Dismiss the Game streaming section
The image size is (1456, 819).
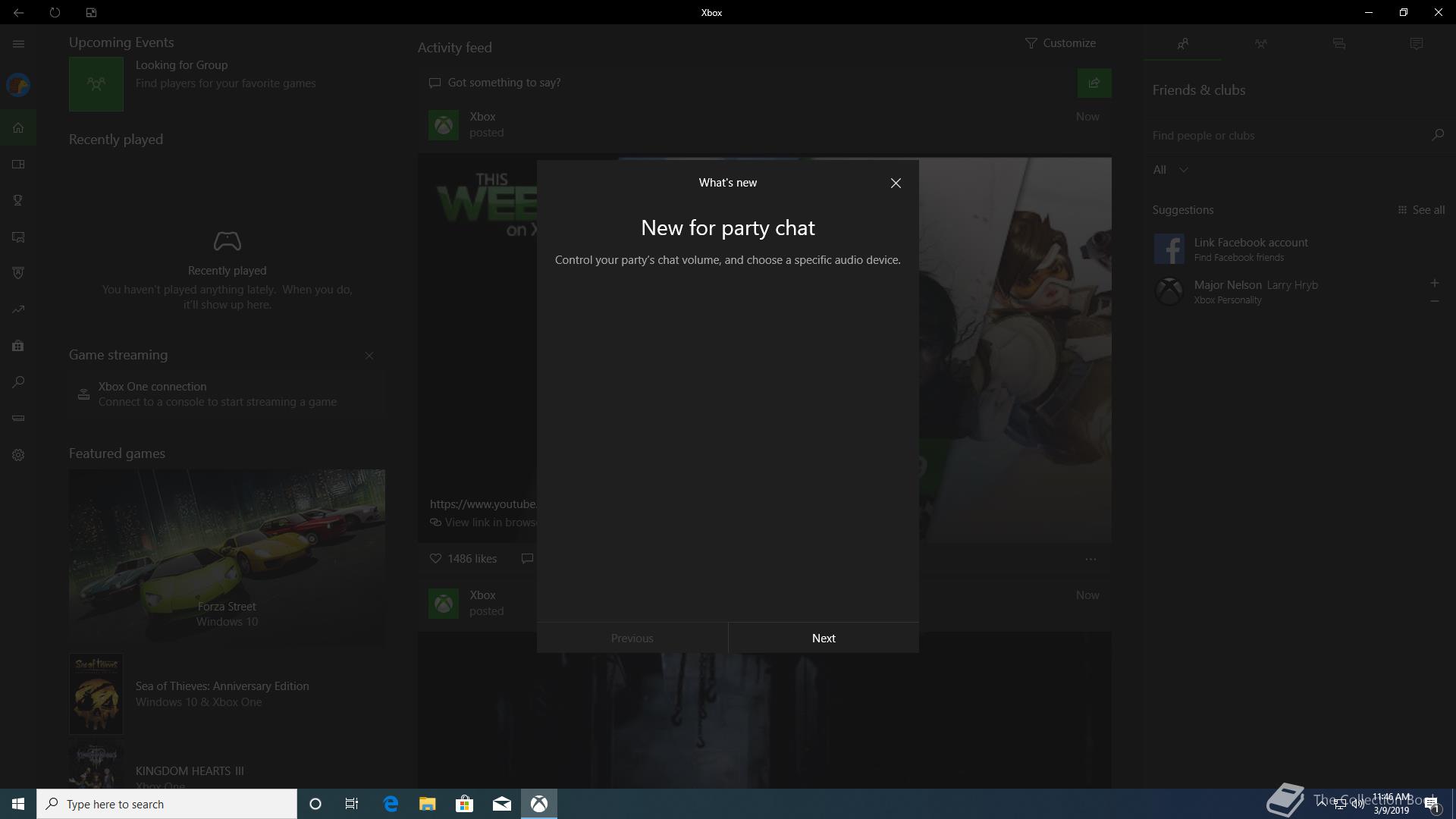(369, 356)
